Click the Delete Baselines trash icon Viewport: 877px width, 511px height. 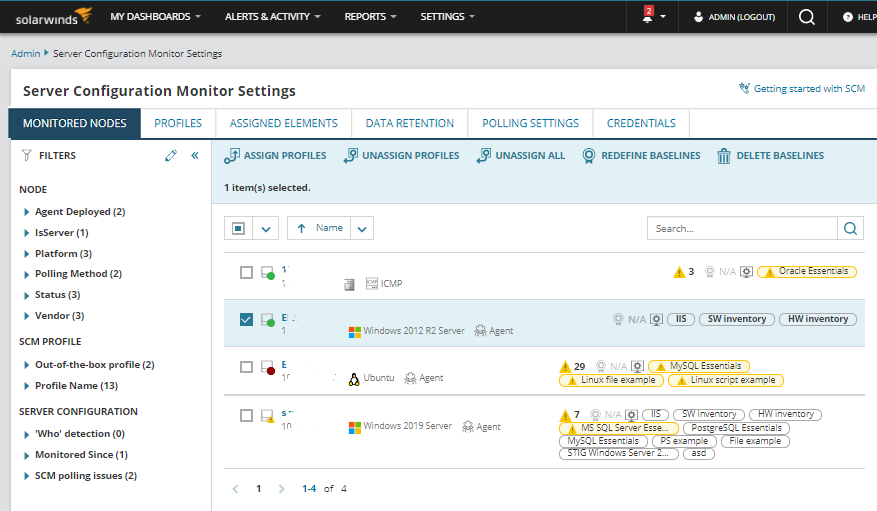click(723, 156)
